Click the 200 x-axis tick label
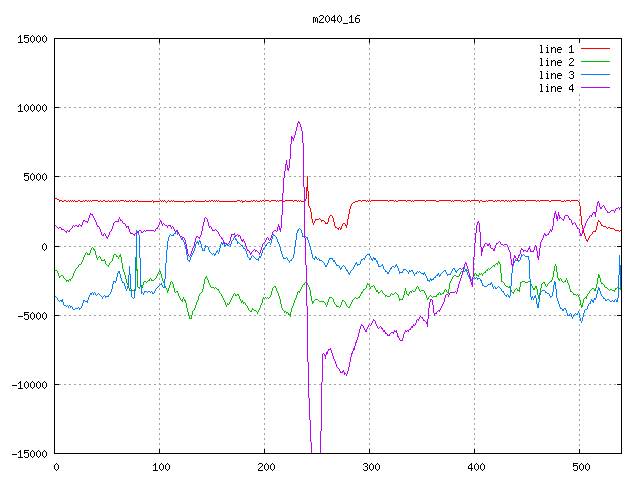 [265, 467]
